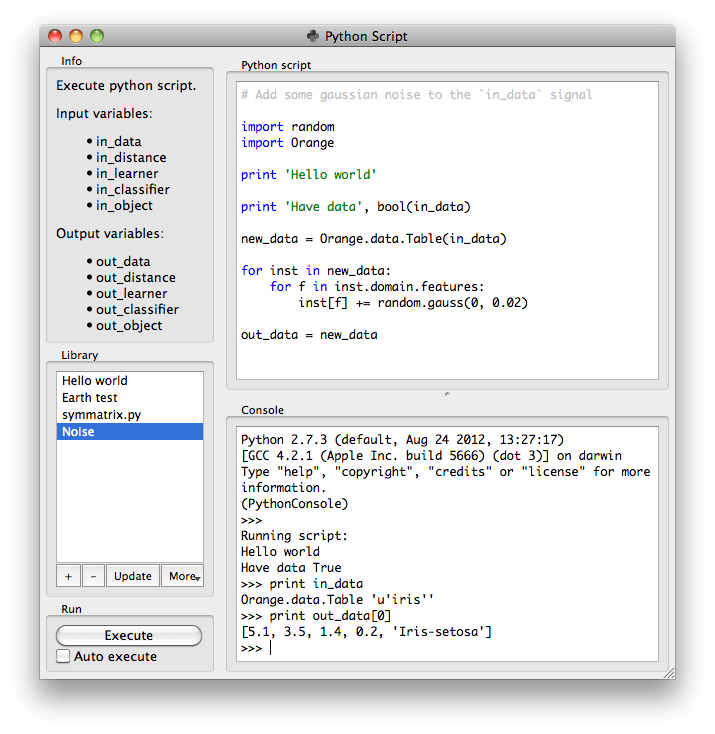Click 'out_learner' in Output variables list

coord(132,294)
